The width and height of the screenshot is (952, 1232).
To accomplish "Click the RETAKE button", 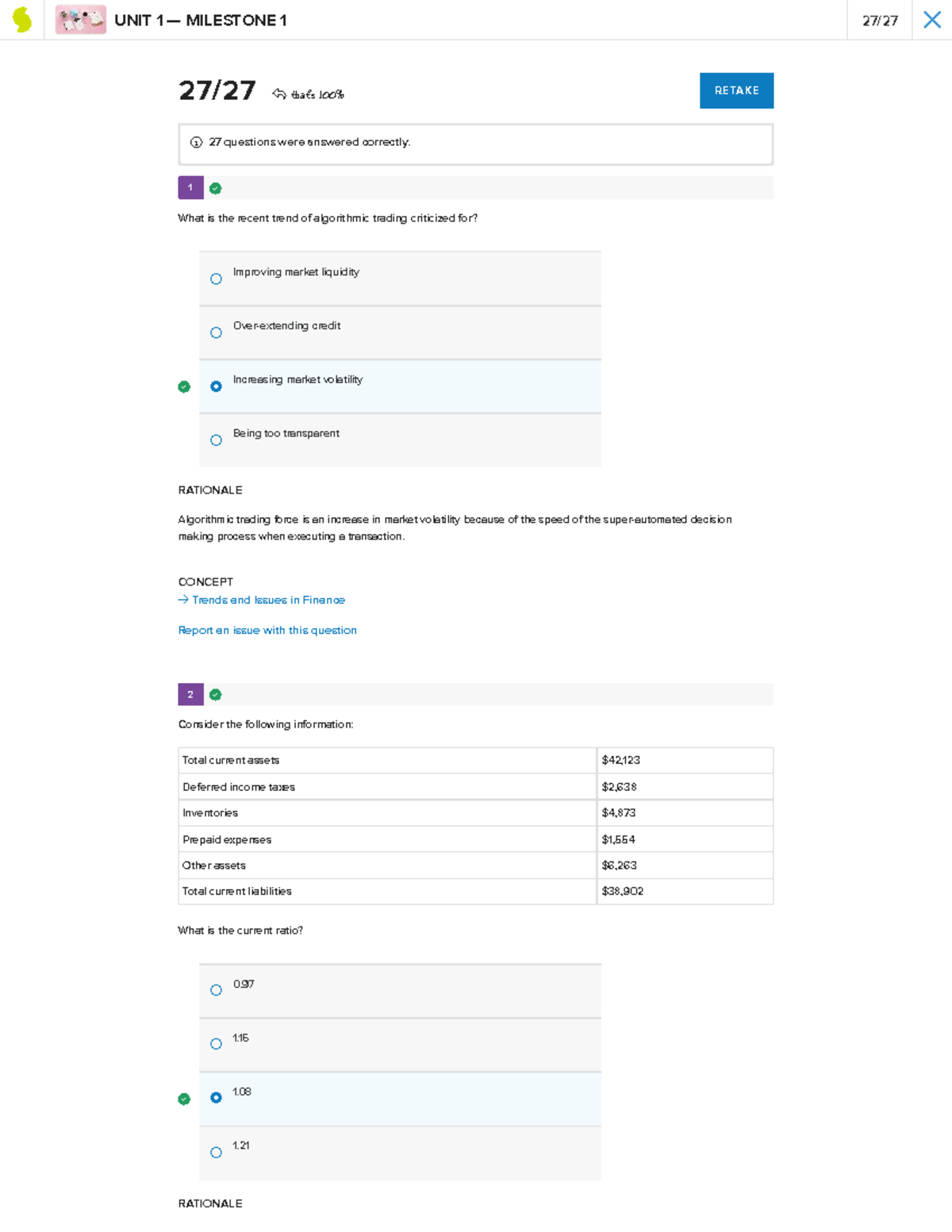I will pos(736,90).
